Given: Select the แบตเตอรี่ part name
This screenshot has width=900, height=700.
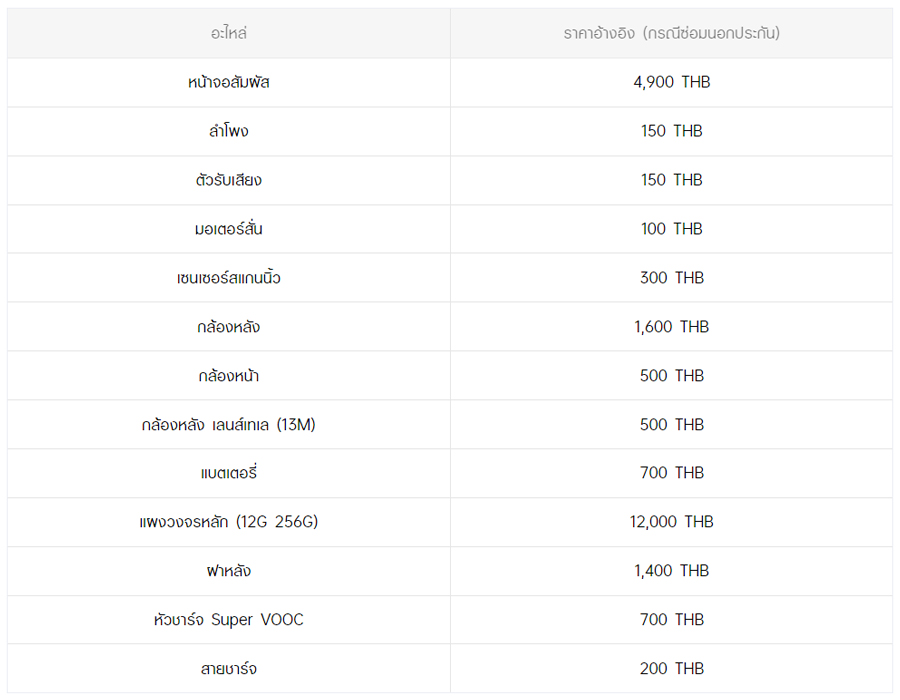Looking at the screenshot, I should pos(228,473).
